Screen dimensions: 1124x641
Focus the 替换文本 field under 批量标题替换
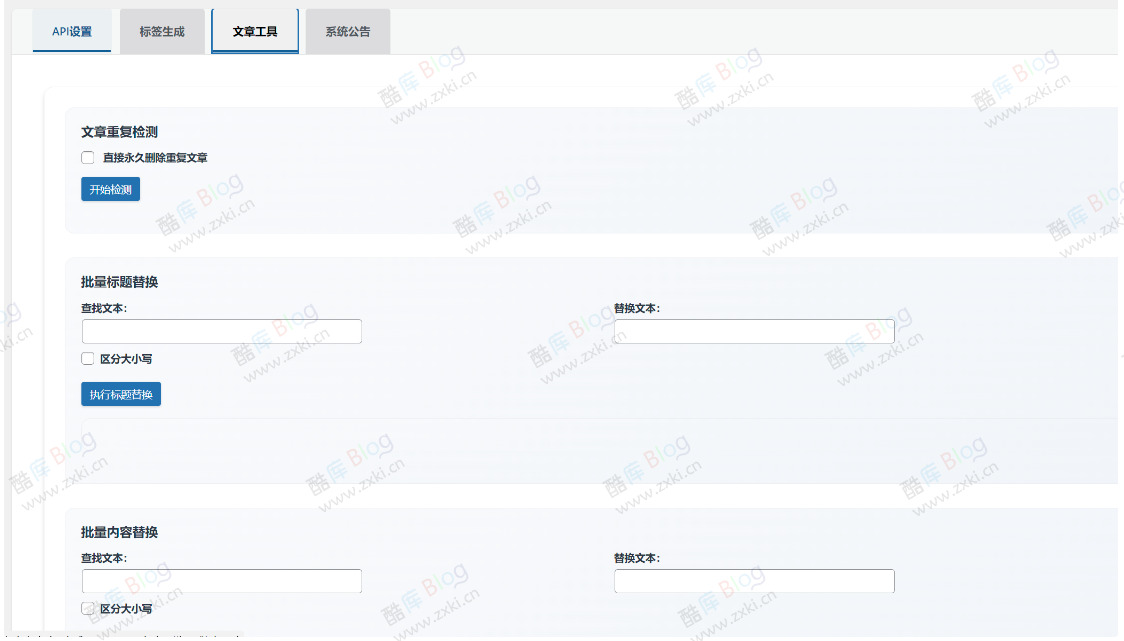click(753, 331)
